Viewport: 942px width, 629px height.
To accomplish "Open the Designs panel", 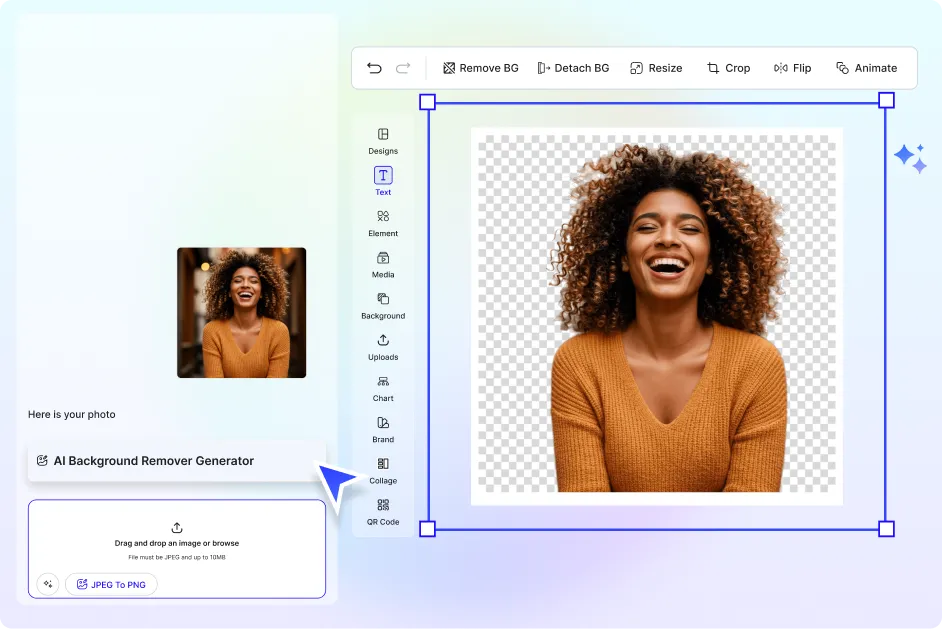I will [x=383, y=141].
